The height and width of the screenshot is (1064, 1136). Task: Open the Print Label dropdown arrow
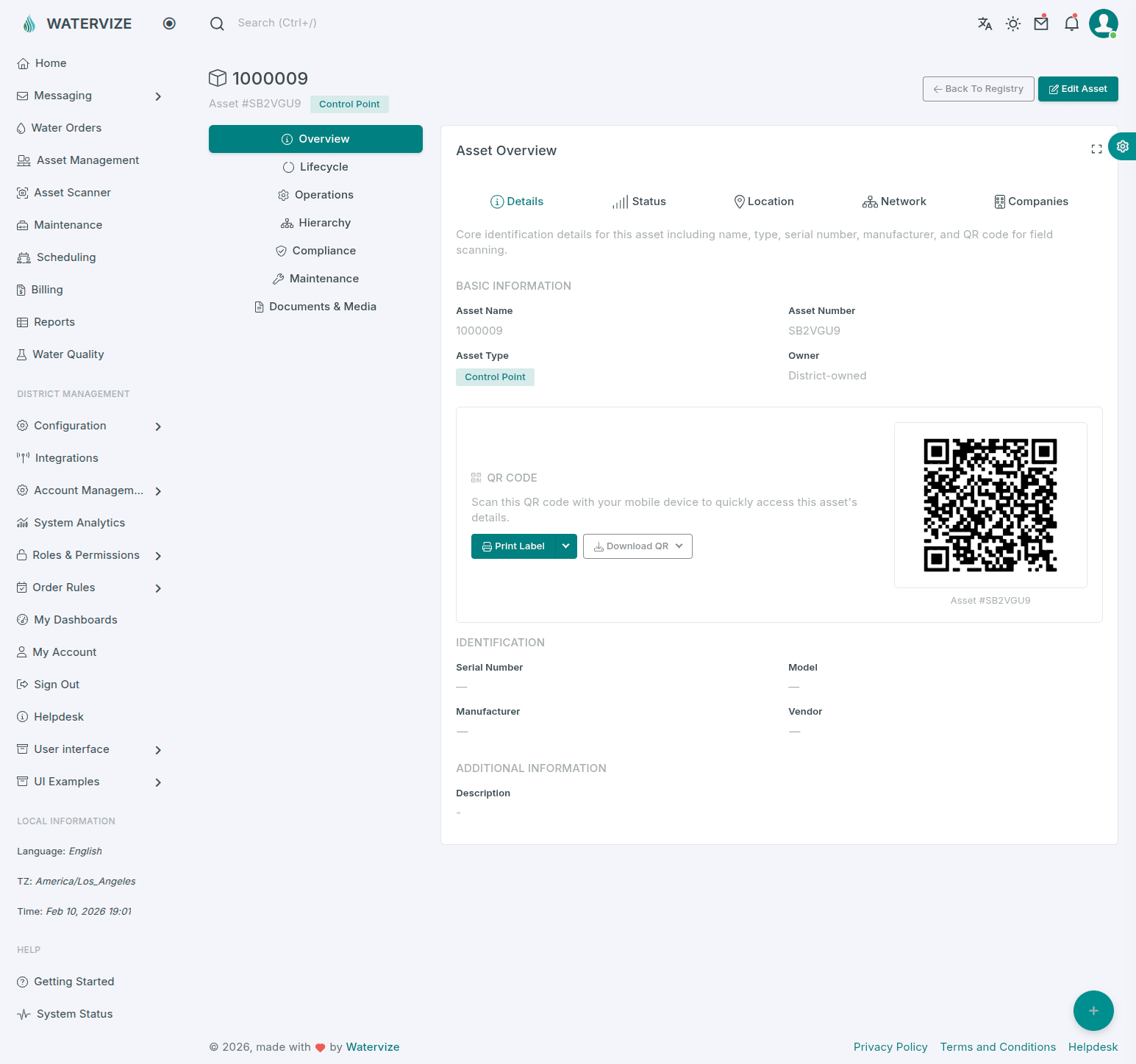tap(565, 546)
